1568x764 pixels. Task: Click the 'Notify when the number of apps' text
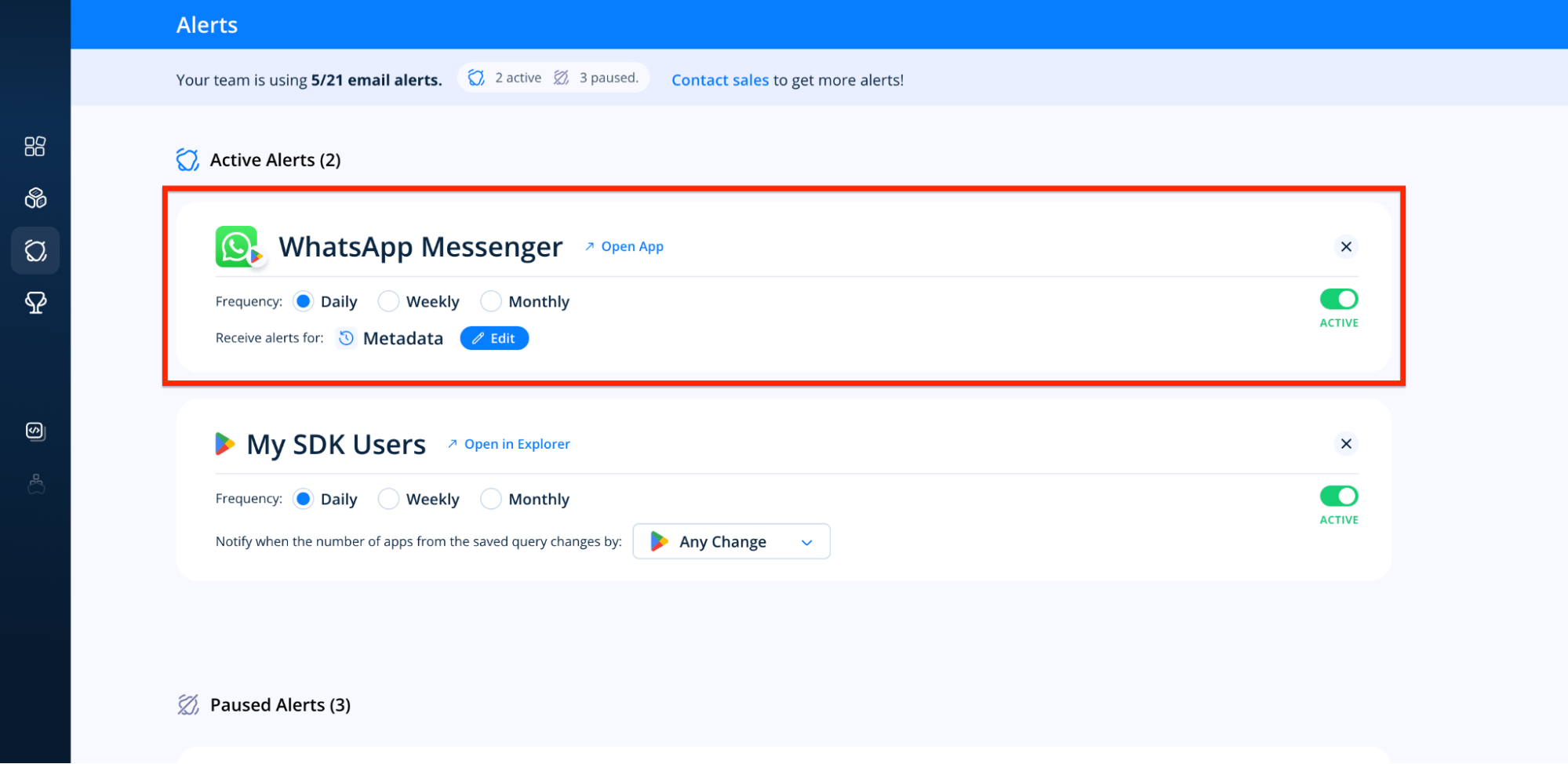tap(419, 541)
